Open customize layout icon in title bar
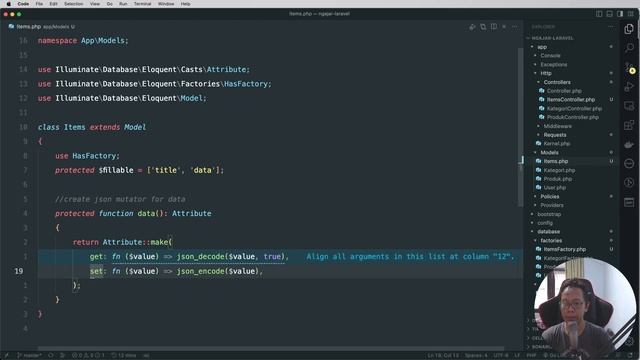The image size is (640, 360). click(631, 14)
